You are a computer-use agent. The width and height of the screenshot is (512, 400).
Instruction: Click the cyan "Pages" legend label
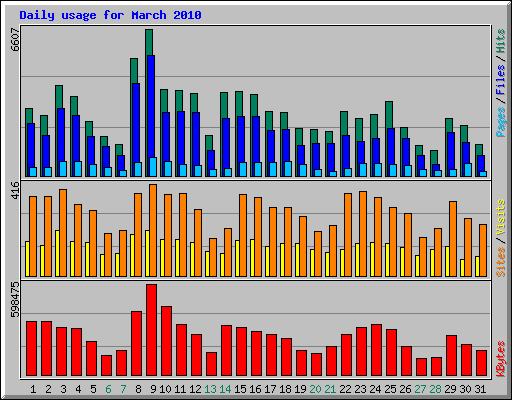point(500,122)
